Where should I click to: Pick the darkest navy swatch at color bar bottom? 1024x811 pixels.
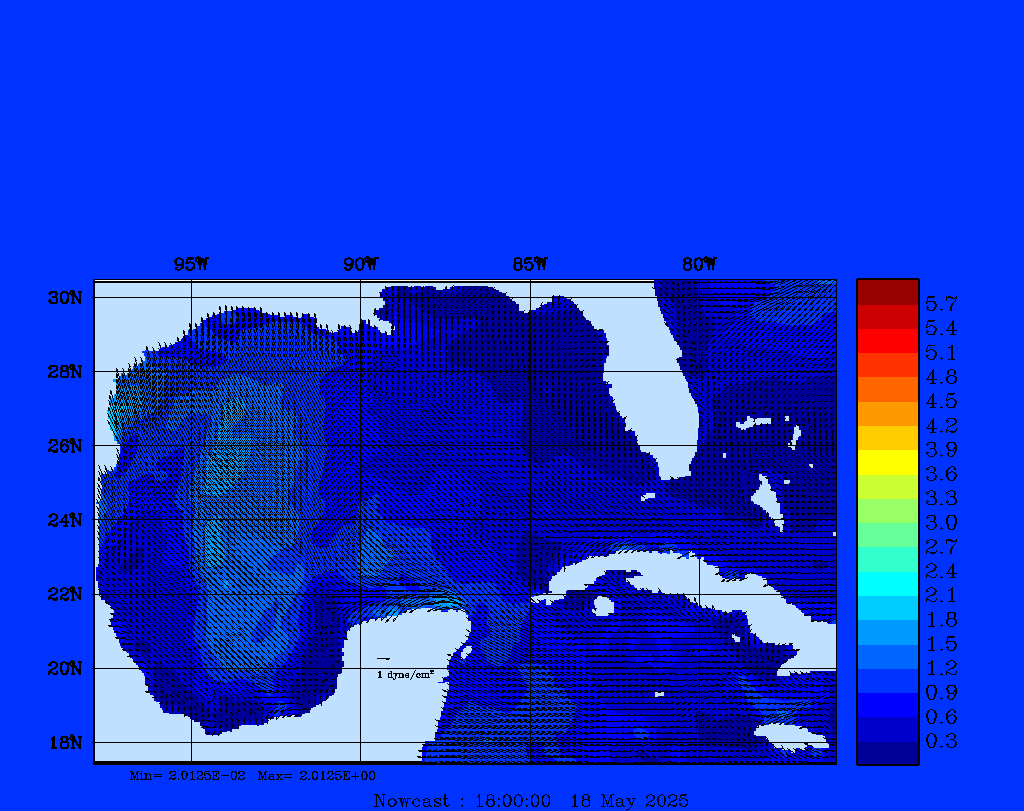887,753
